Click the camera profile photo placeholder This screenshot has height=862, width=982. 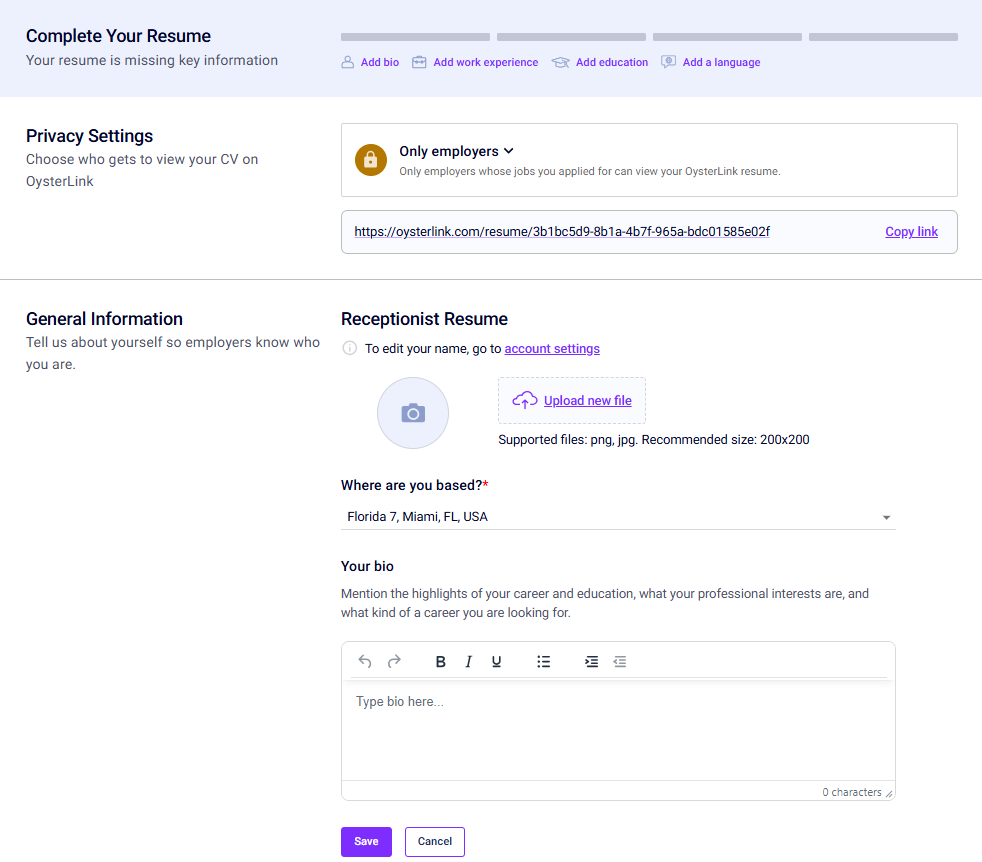[x=413, y=413]
